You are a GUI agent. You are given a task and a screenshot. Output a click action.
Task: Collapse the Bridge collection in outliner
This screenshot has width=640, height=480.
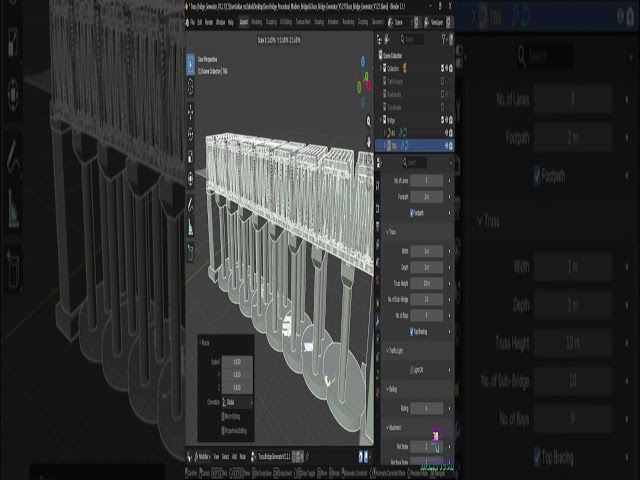coord(381,120)
